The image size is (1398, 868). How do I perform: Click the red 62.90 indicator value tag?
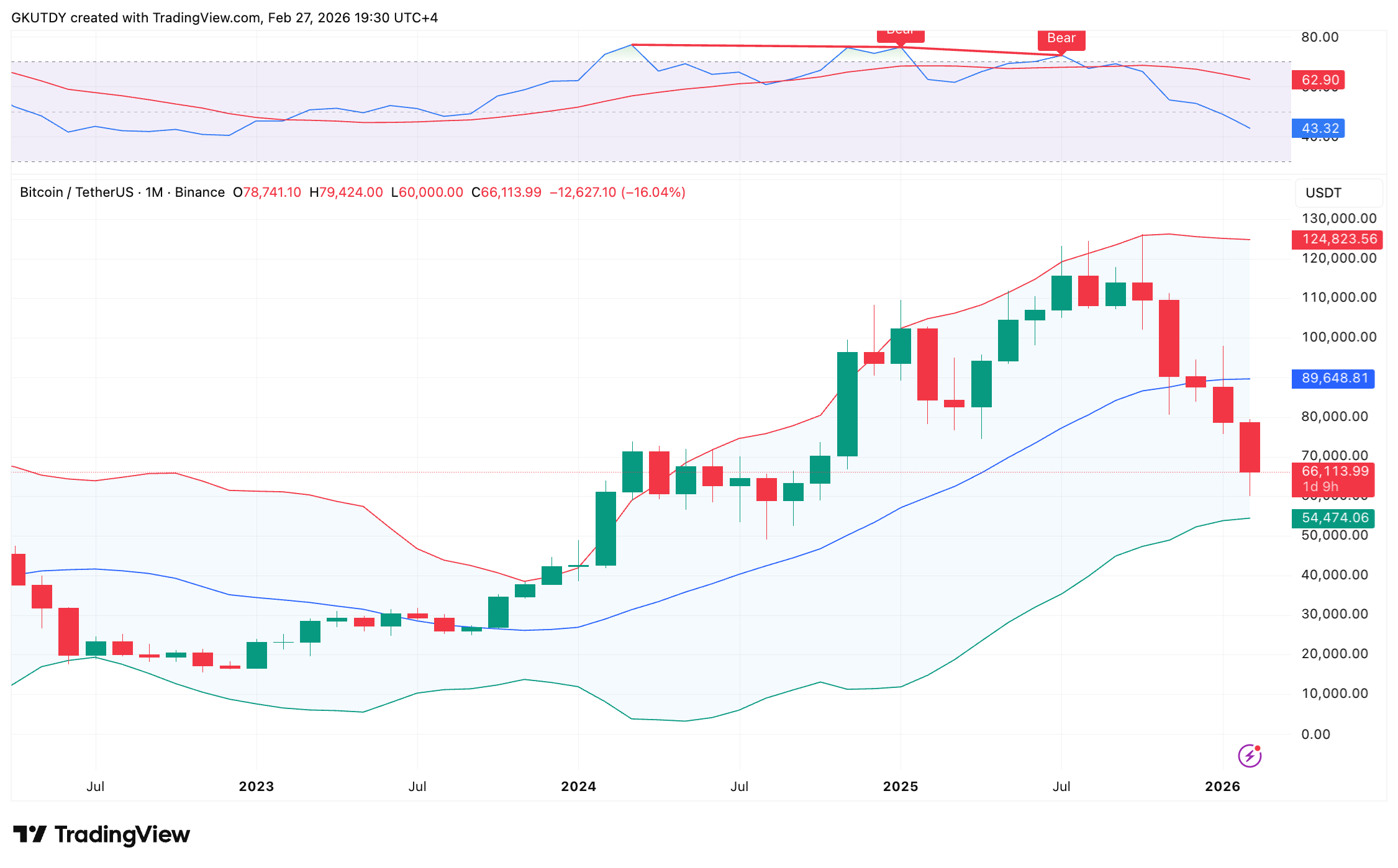[1319, 80]
